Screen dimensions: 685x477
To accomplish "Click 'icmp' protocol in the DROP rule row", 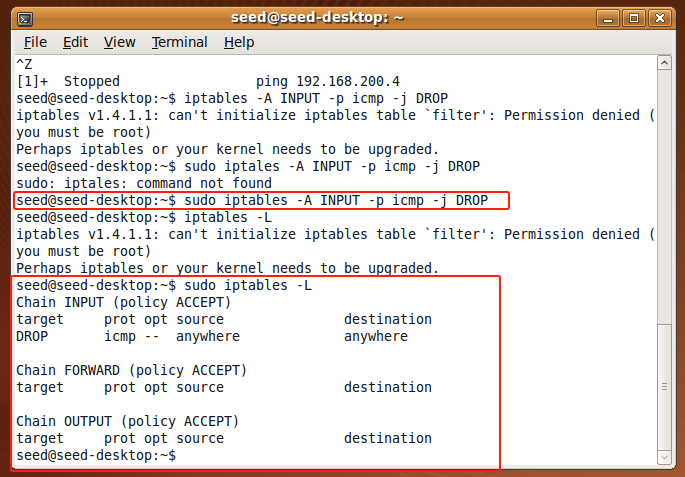I will (x=120, y=337).
